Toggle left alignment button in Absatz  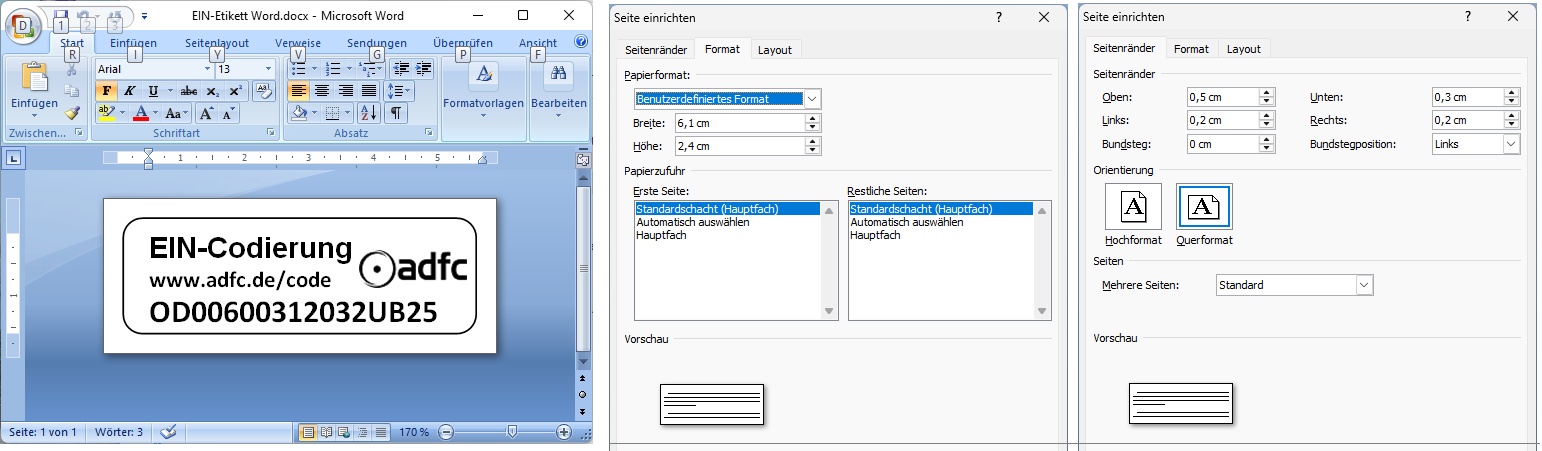coord(298,91)
